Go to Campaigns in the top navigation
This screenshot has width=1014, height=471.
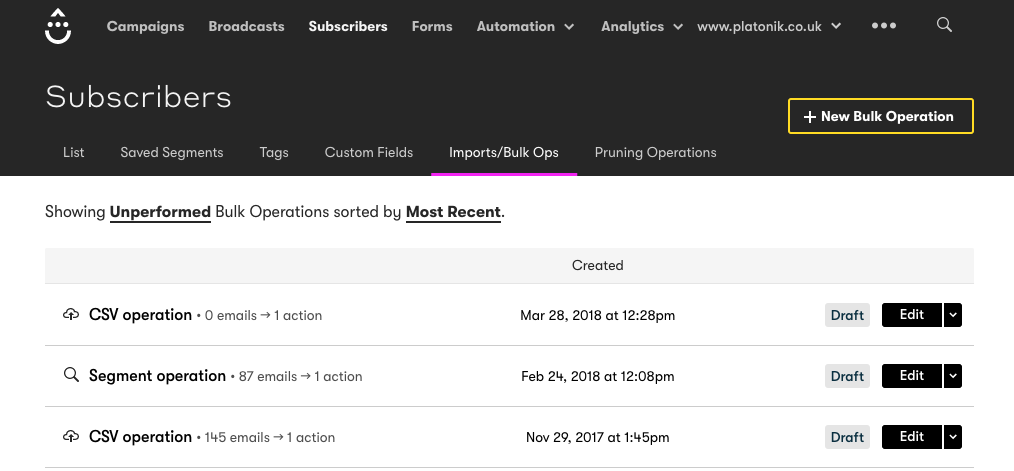[x=145, y=27]
